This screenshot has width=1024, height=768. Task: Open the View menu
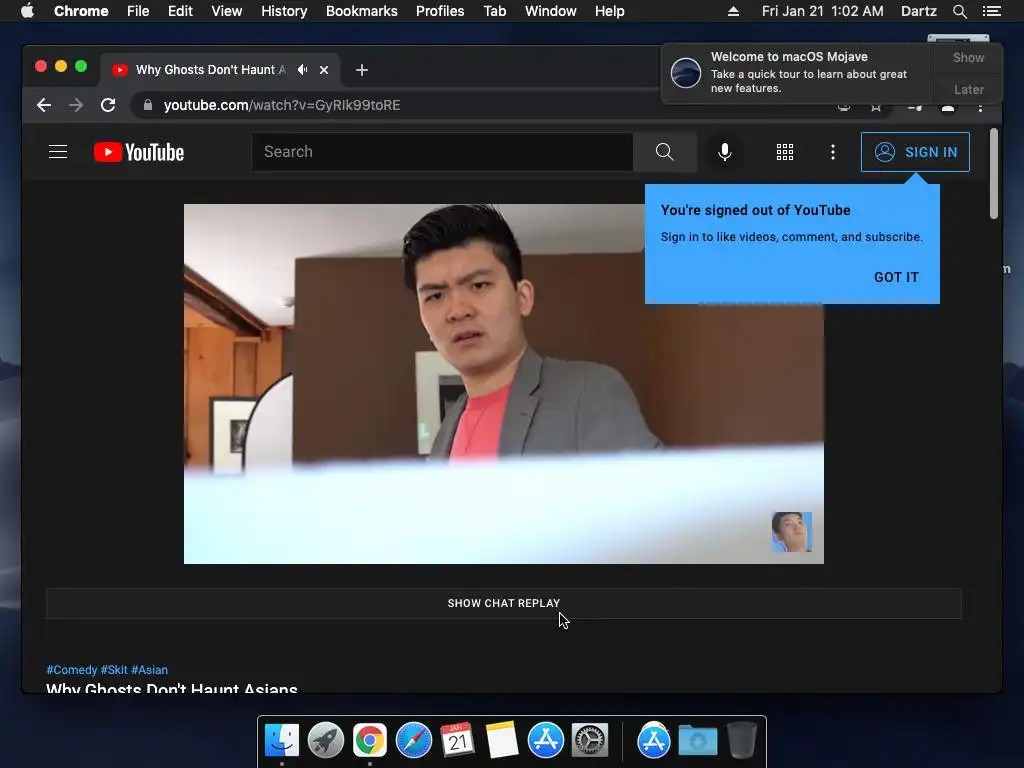227,11
